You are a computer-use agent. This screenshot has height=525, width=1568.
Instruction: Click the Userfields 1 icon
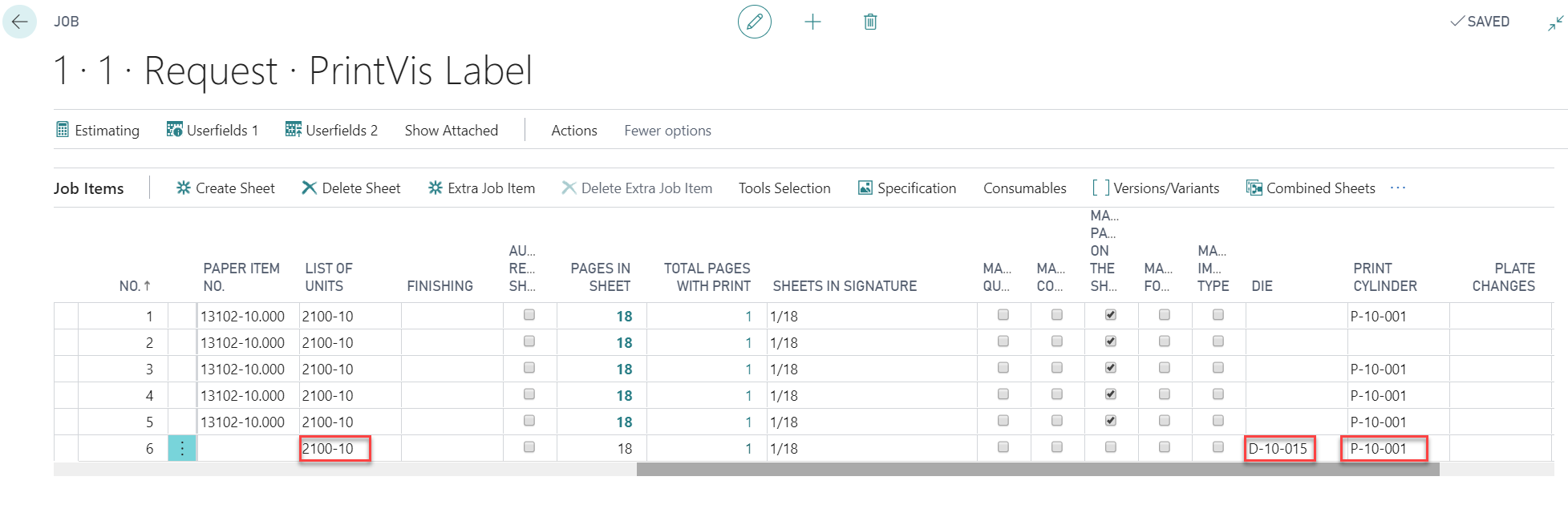coord(174,130)
